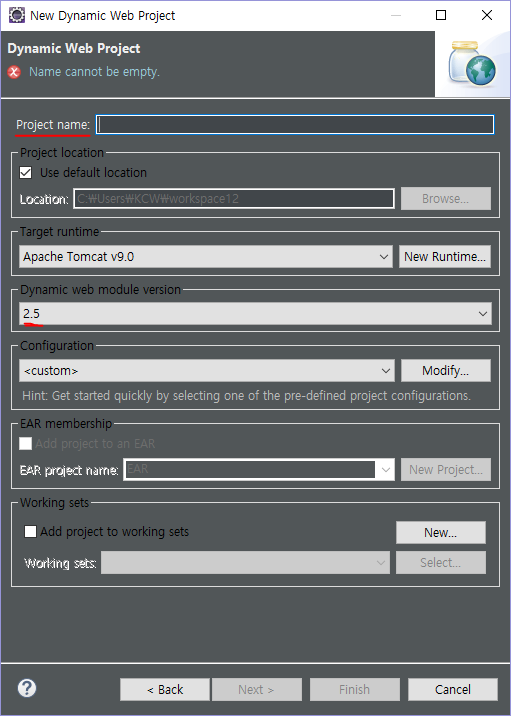
Task: Click the New Project... EAR button
Action: (446, 469)
